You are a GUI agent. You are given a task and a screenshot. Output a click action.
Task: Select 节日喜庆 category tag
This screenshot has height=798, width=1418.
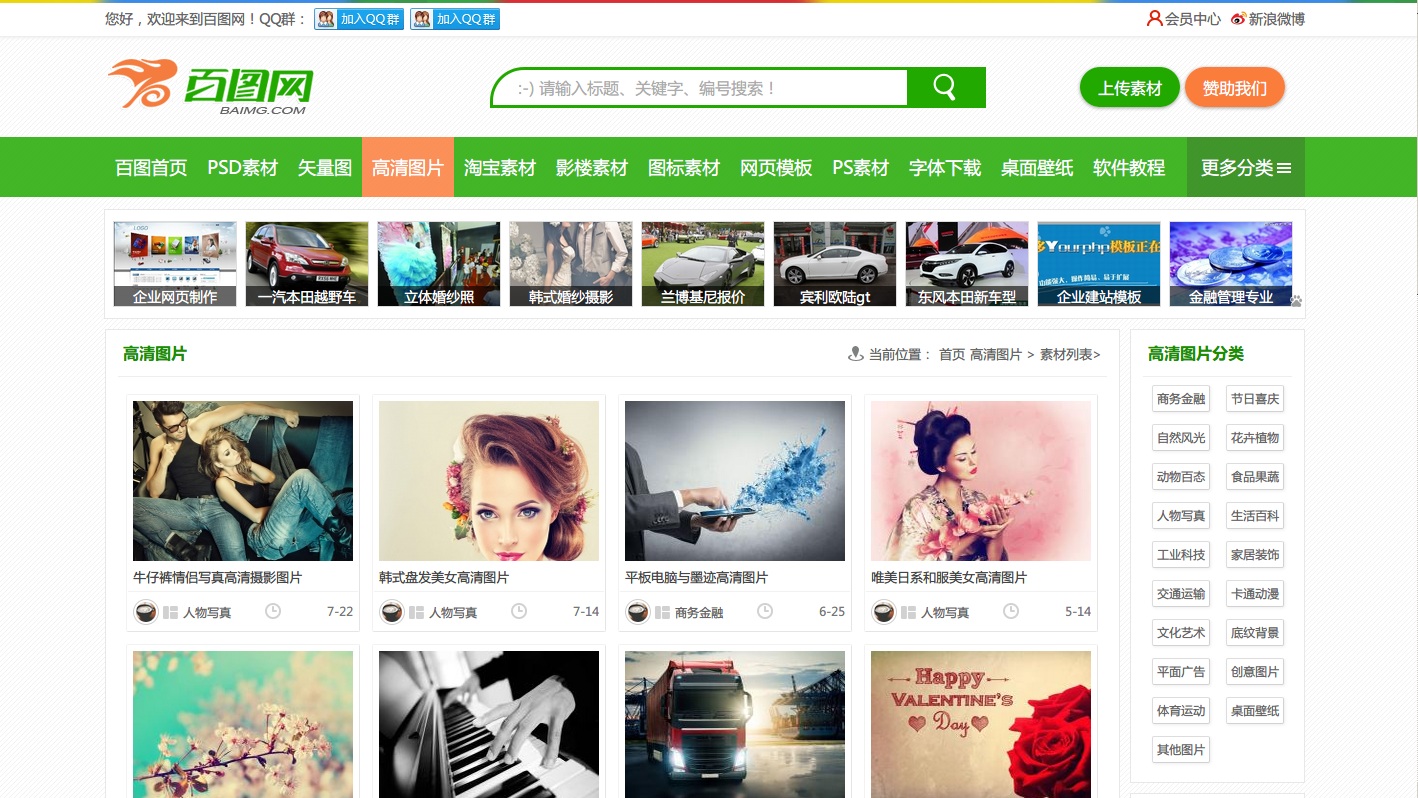[1255, 399]
